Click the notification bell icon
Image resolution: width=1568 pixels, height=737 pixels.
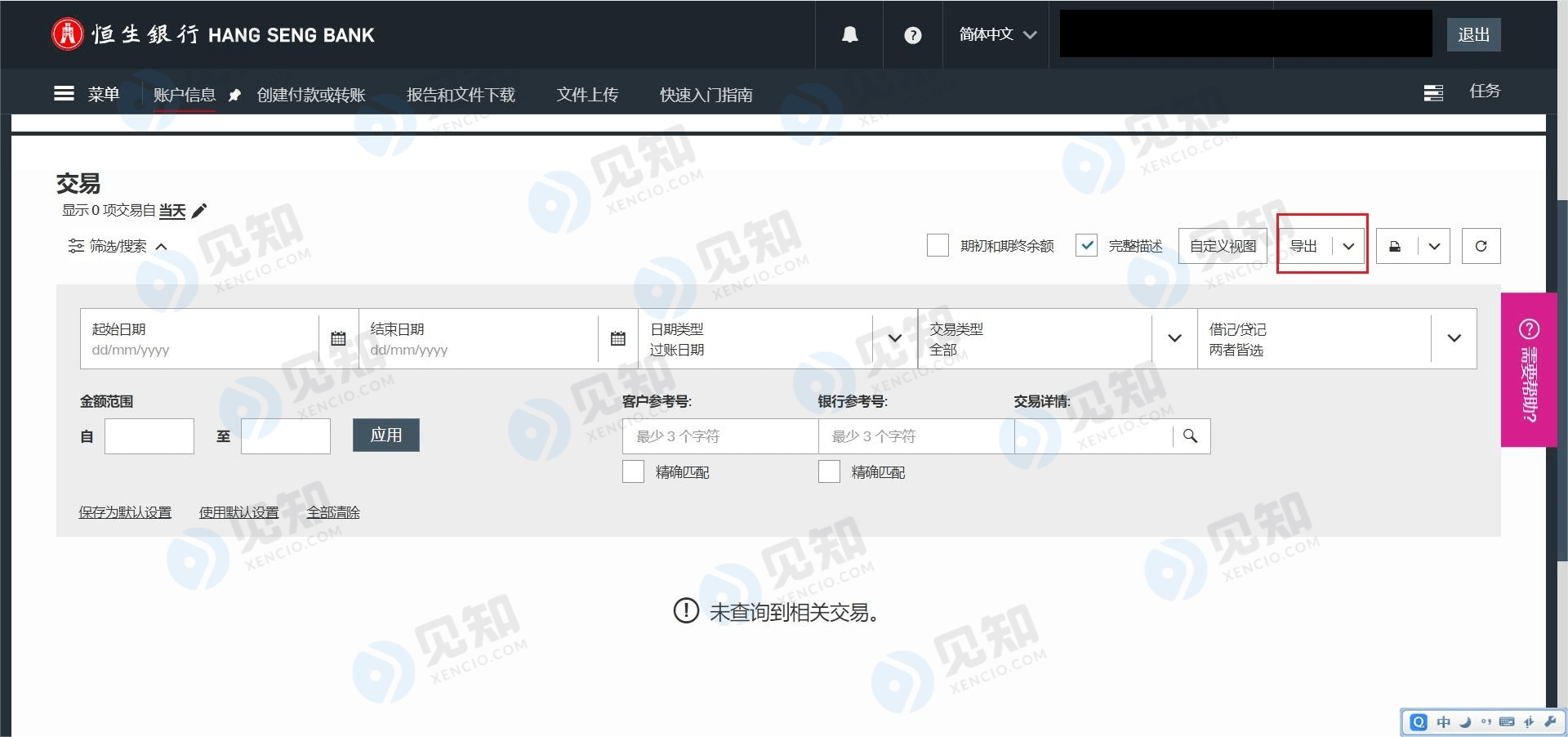coord(849,34)
